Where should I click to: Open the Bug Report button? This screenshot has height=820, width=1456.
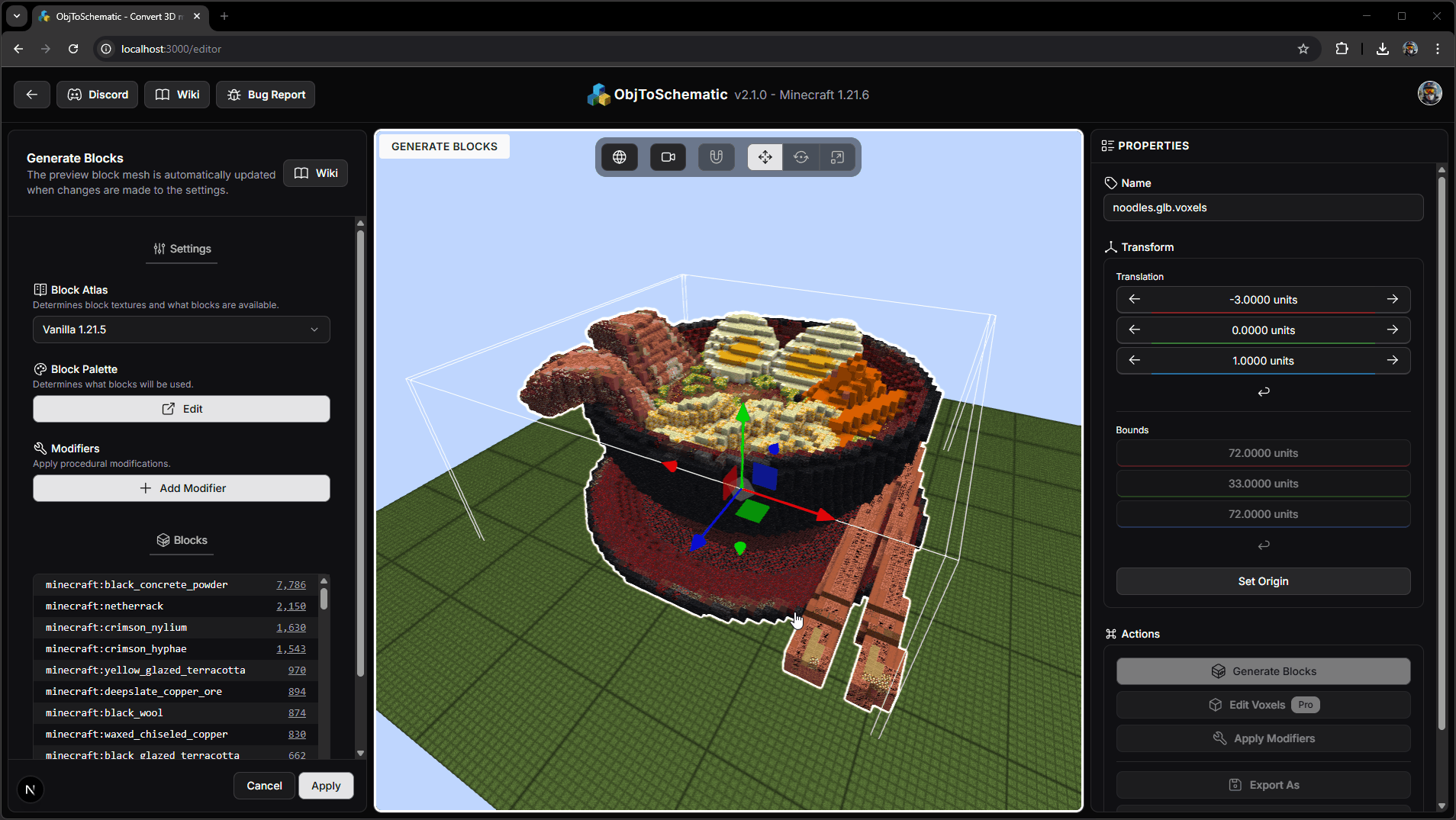coord(266,95)
